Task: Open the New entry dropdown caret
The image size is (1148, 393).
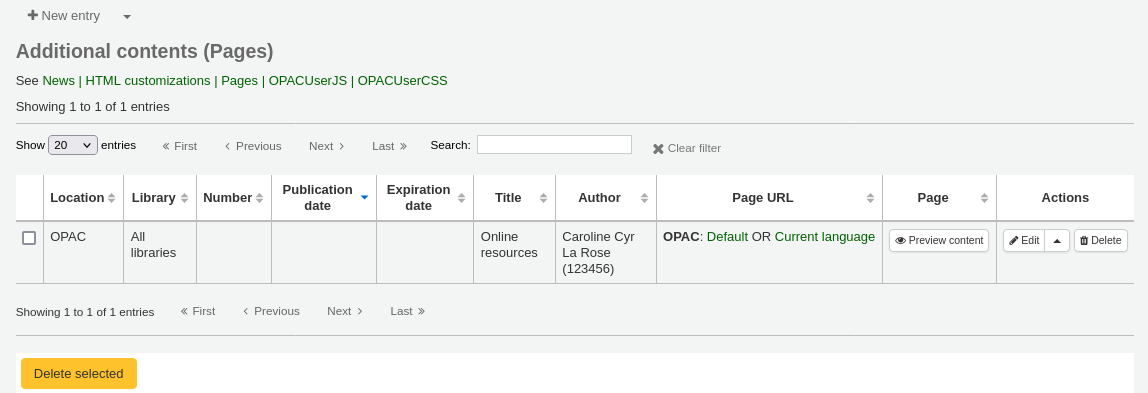Action: pos(127,16)
